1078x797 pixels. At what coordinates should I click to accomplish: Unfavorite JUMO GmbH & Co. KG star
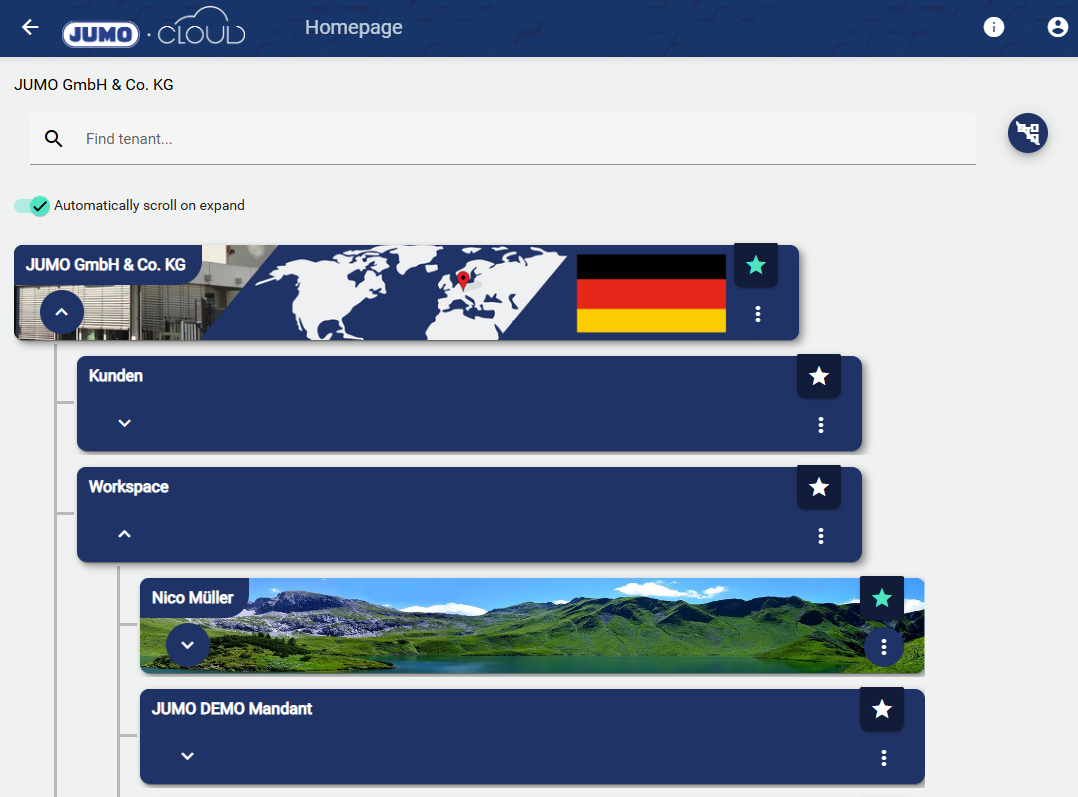click(x=756, y=265)
